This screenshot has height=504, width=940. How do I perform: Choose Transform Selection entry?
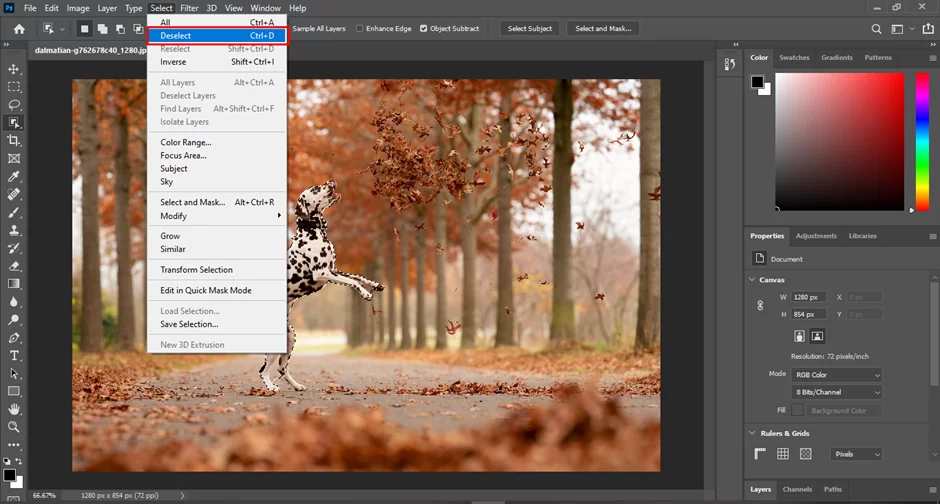[x=217, y=270]
